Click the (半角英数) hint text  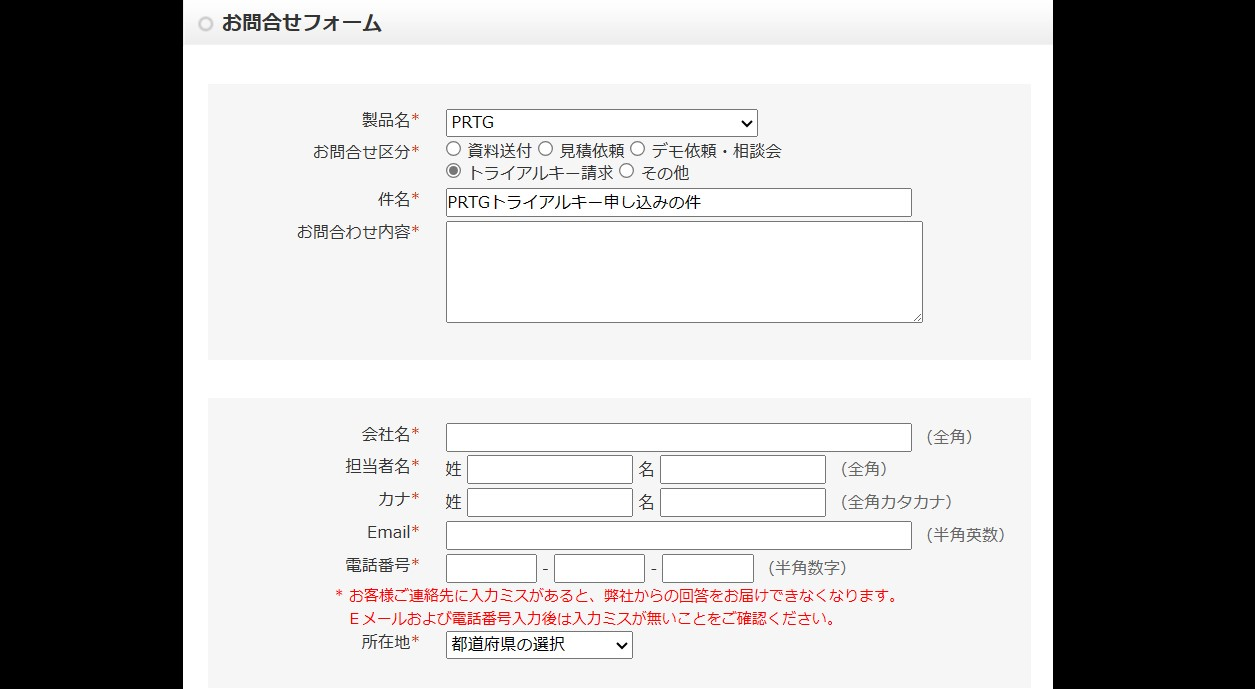click(x=965, y=535)
